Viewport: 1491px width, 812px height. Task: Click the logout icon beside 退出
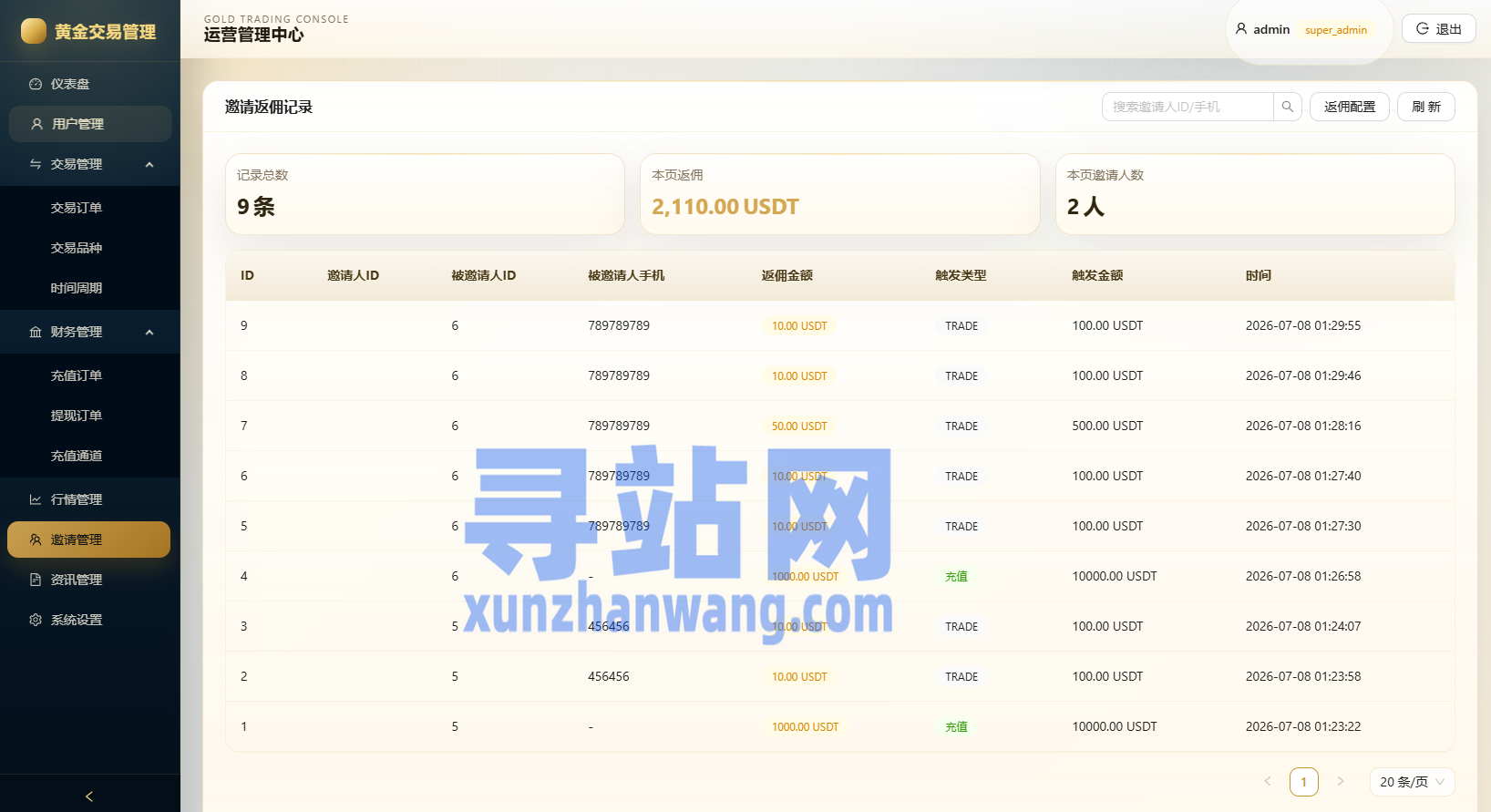pos(1423,29)
